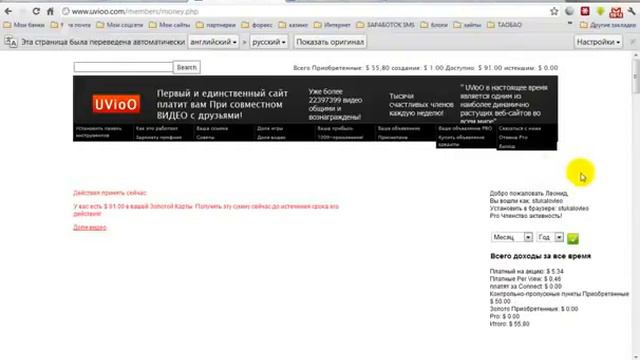The height and width of the screenshot is (360, 640).
Task: Open the "Установить панель инструментов" menu item
Action: 98,132
